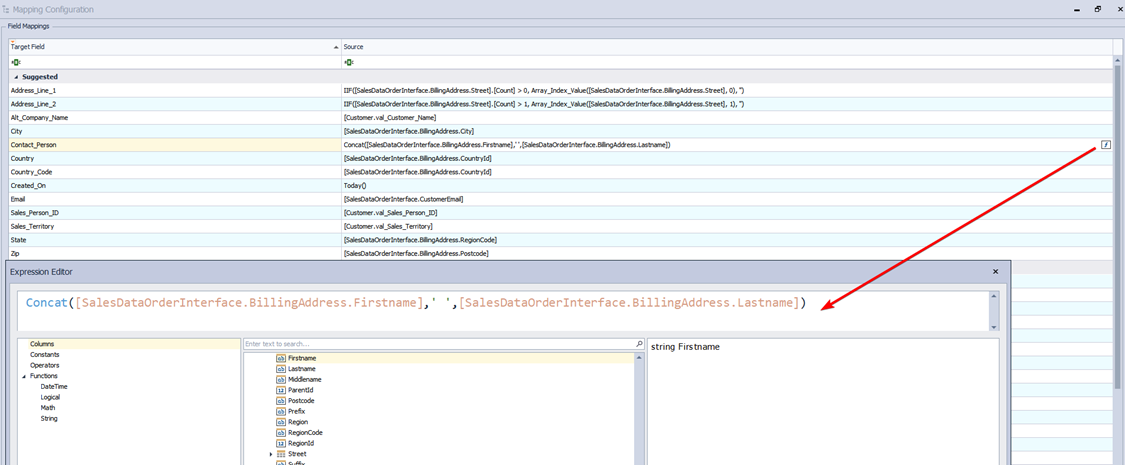Click the string type icon beside Postcode
This screenshot has height=465, width=1125.
pos(281,400)
